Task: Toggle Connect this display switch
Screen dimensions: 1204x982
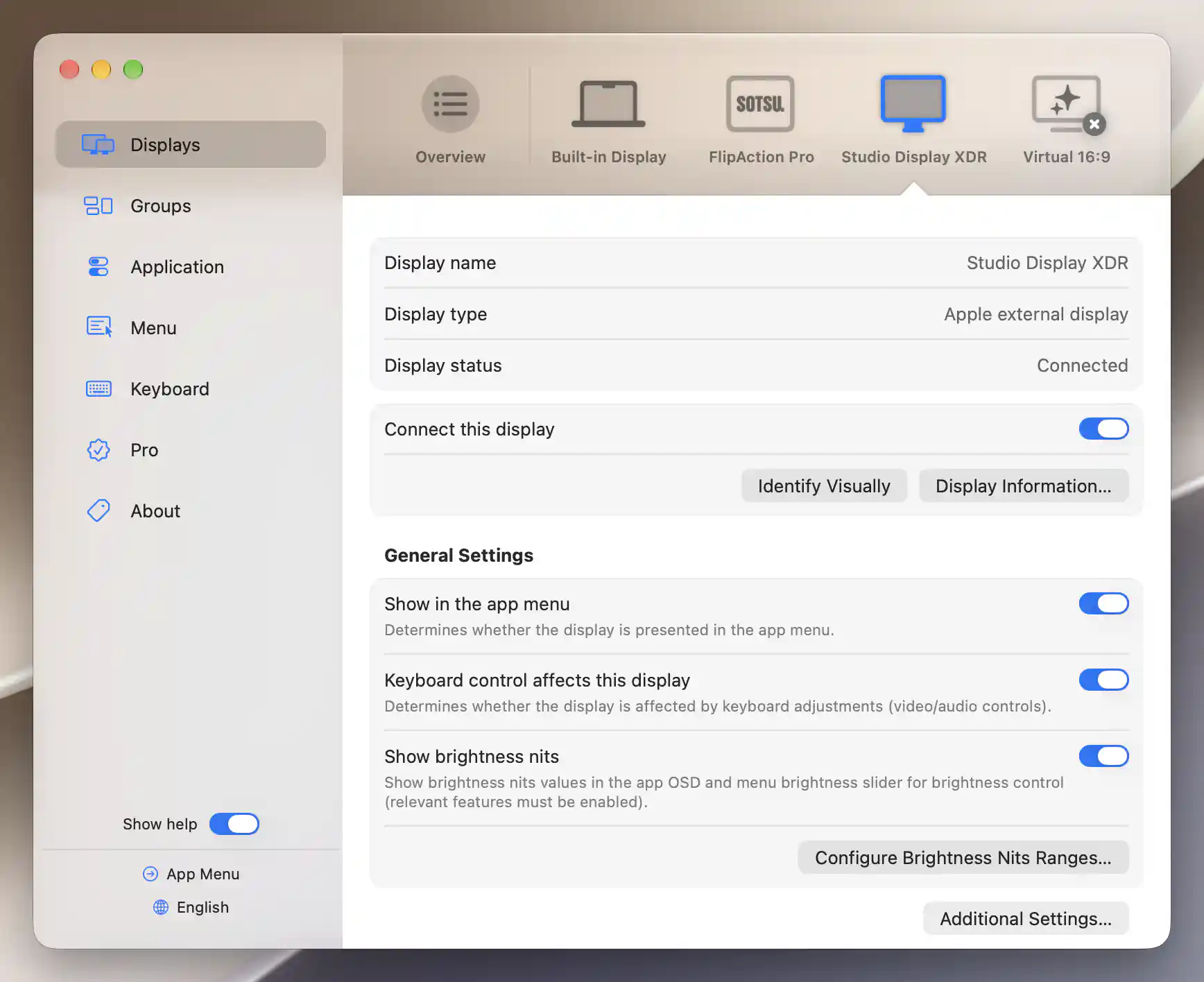Action: coord(1103,429)
